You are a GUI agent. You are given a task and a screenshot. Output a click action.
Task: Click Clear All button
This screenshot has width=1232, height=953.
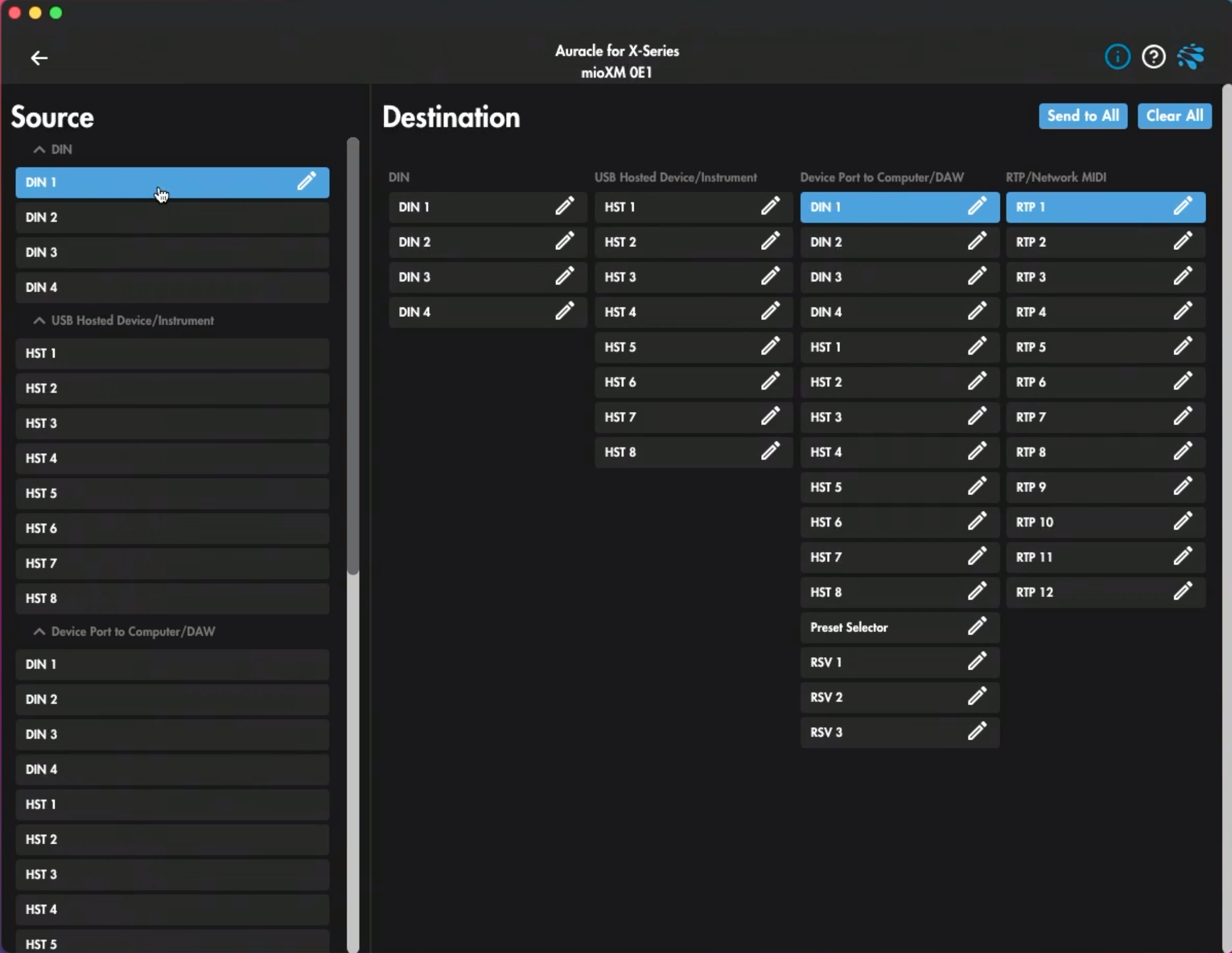click(1174, 116)
